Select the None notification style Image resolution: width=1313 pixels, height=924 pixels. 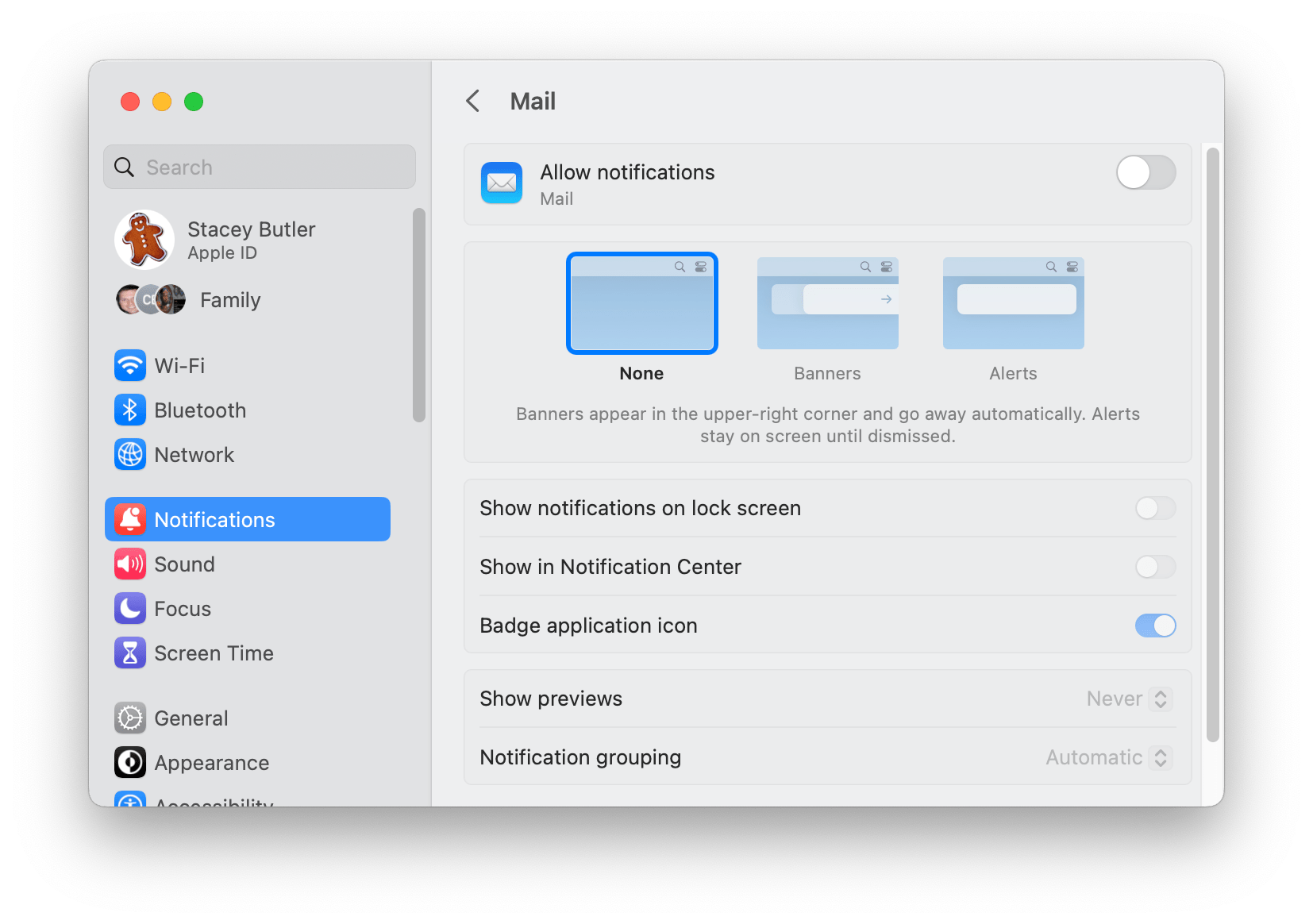pyautogui.click(x=641, y=303)
